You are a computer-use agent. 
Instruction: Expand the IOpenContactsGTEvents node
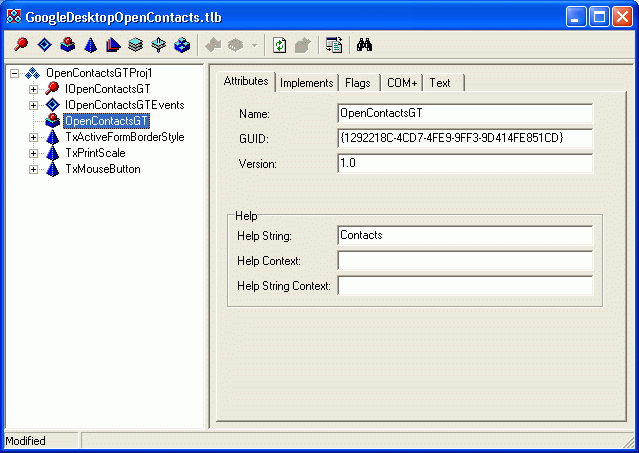pos(33,105)
